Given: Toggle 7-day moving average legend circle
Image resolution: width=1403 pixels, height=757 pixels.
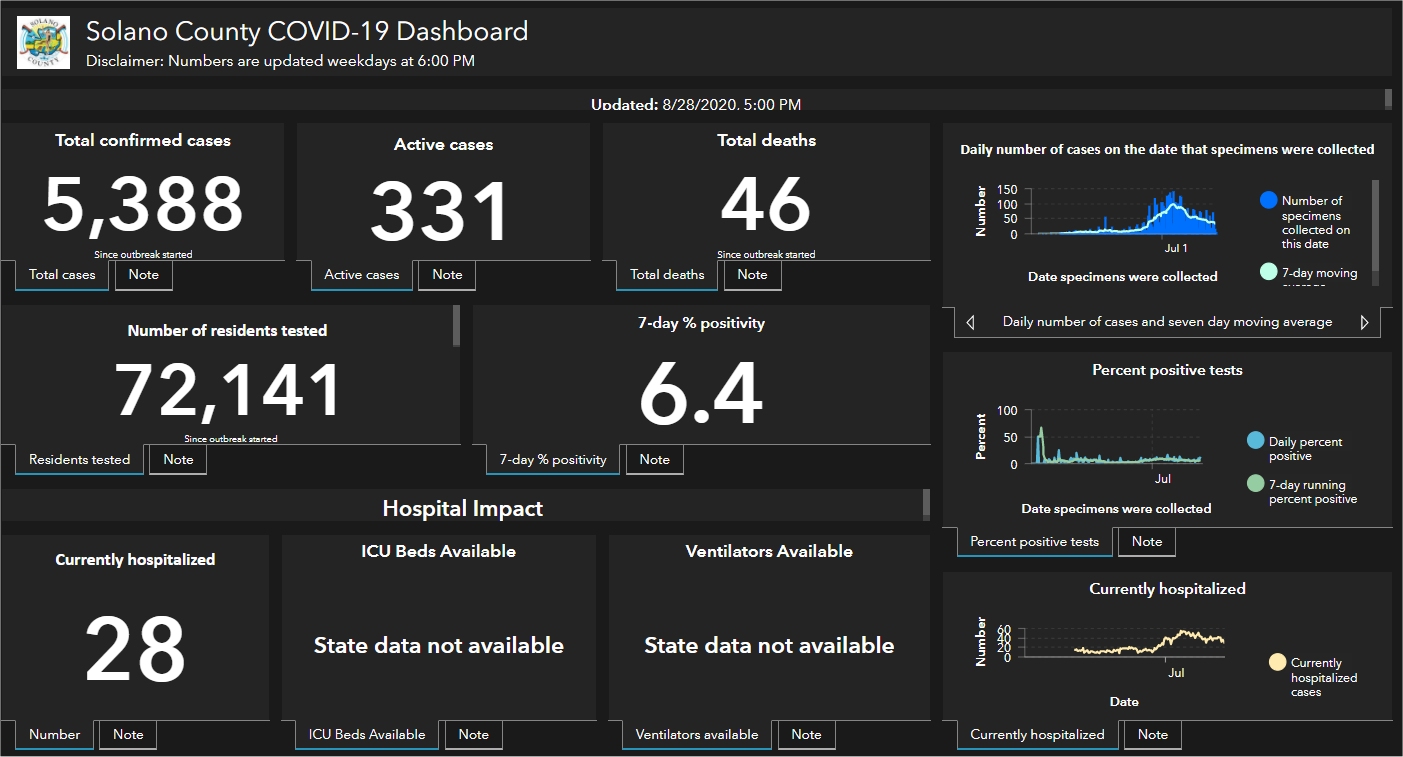Looking at the screenshot, I should 1269,272.
